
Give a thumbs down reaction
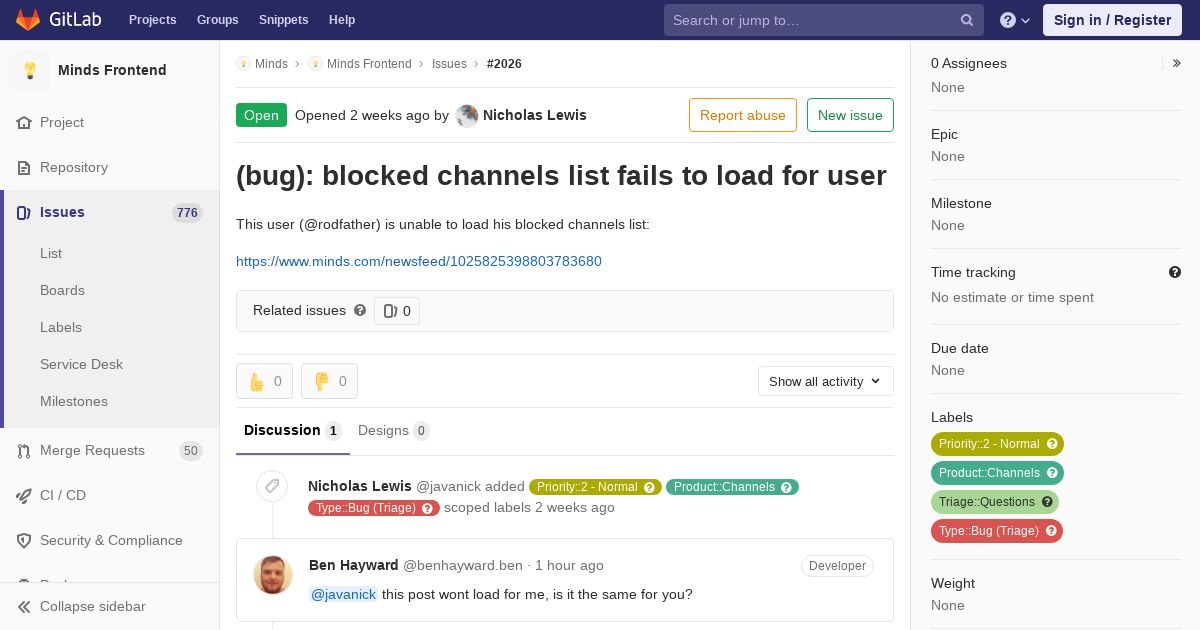[329, 381]
